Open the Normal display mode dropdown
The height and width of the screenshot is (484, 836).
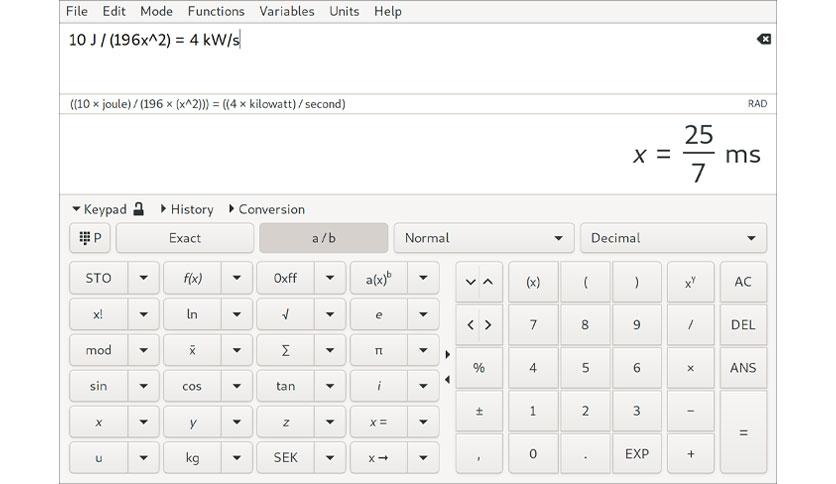coord(484,238)
